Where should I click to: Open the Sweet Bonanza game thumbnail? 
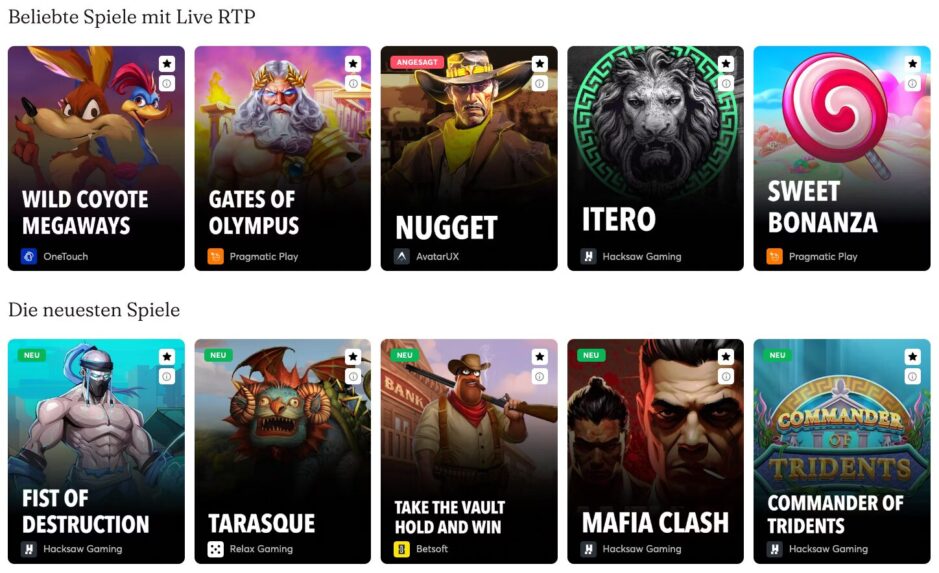tap(841, 158)
